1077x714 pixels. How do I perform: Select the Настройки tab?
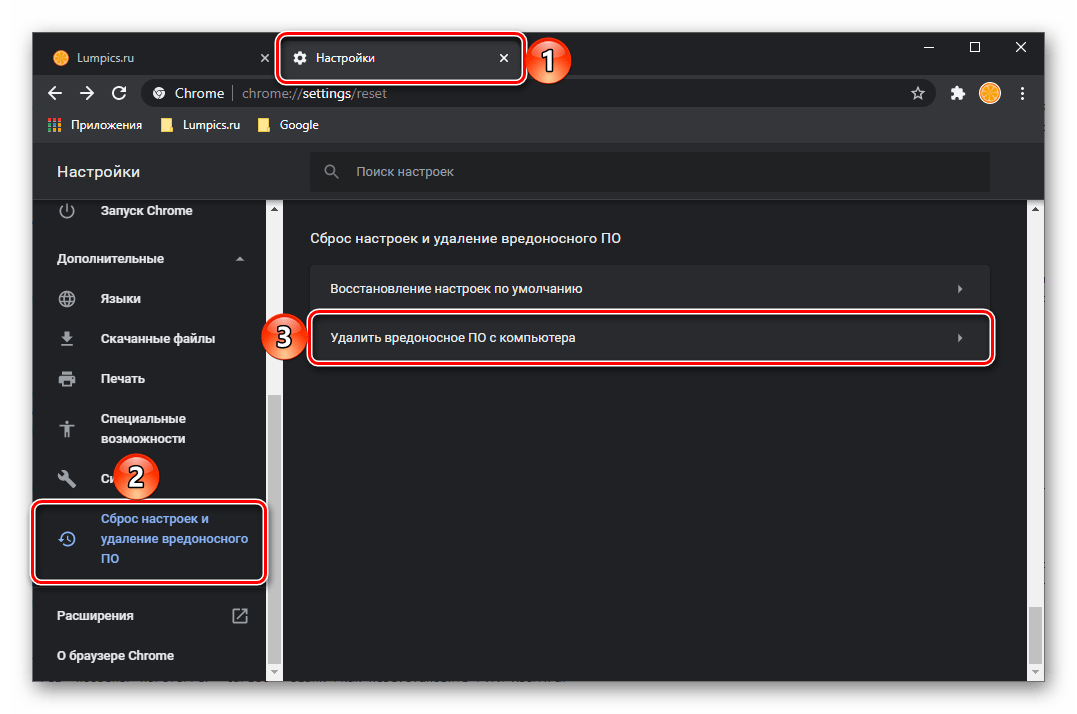coord(400,58)
